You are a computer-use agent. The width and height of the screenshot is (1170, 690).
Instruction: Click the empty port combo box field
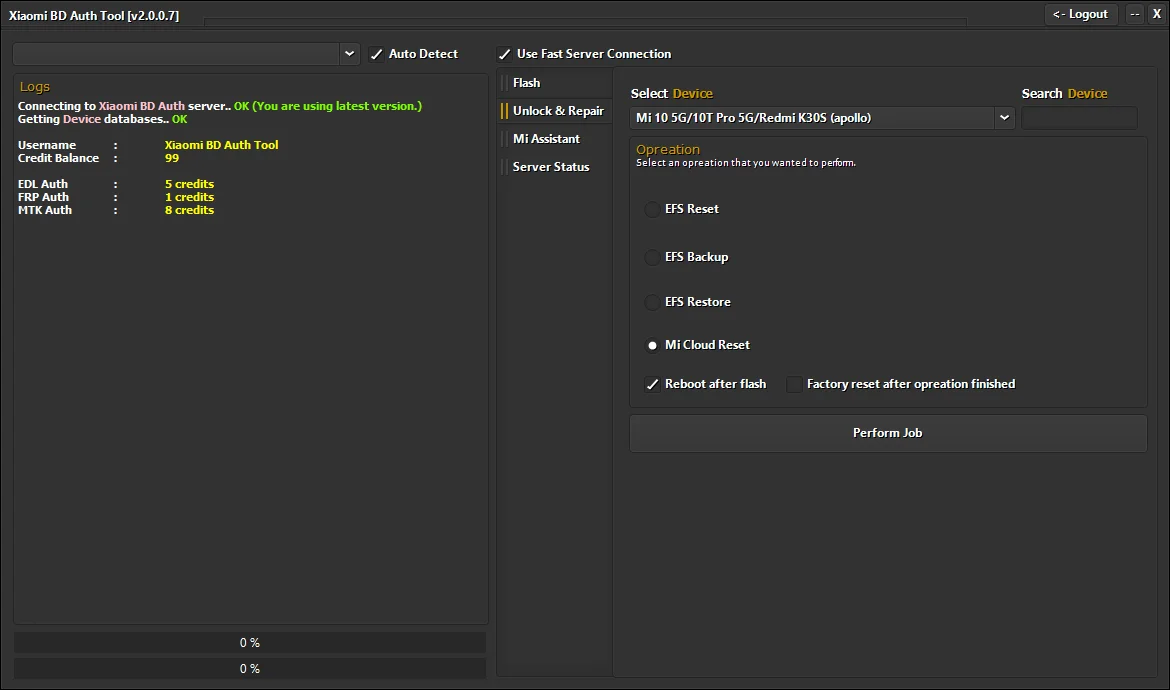[x=176, y=54]
